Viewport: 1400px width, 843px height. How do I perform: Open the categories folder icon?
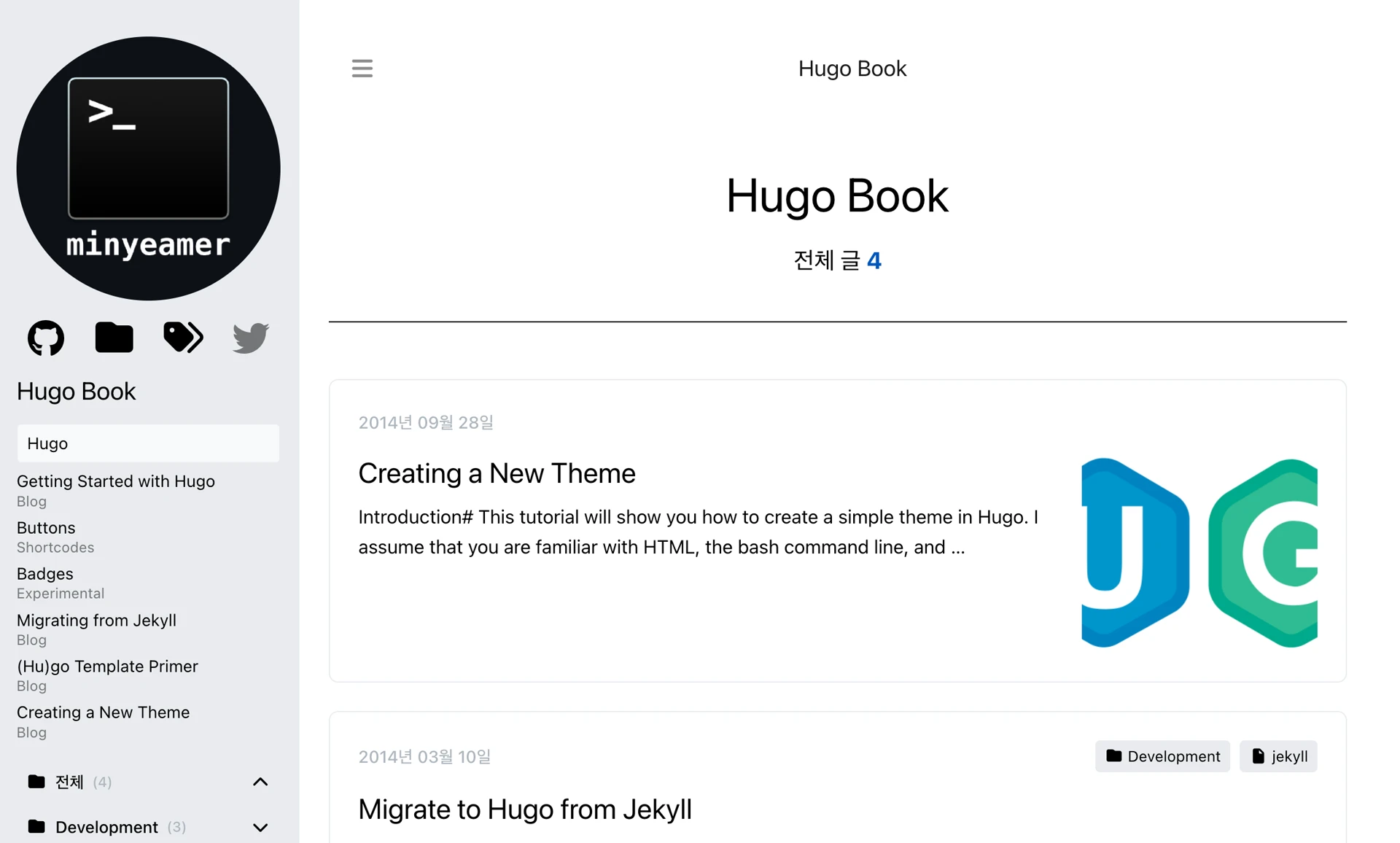tap(114, 338)
